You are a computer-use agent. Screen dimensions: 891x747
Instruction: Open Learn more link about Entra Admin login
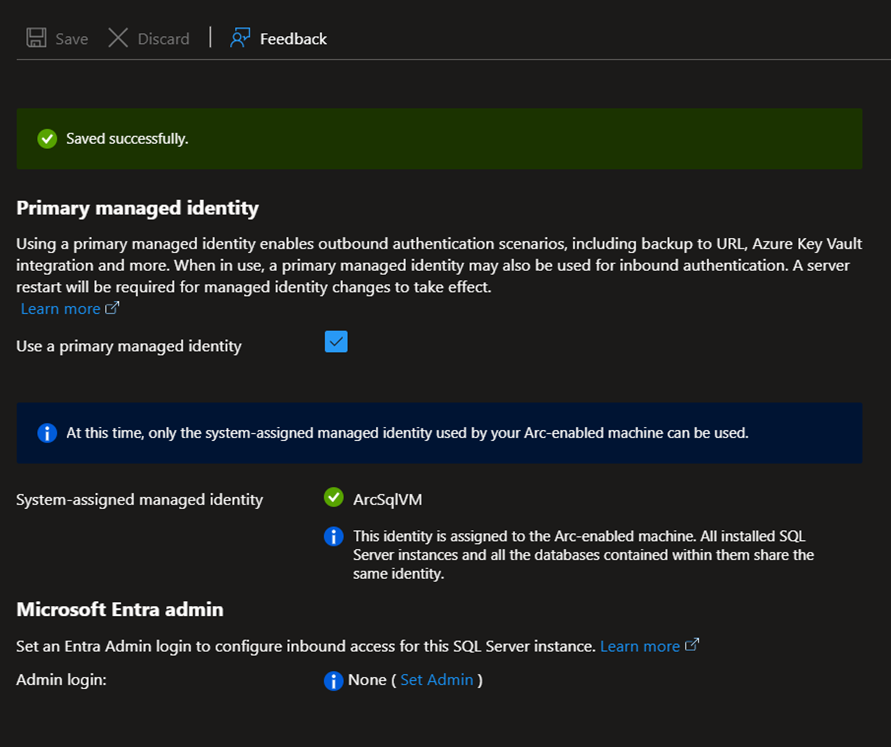pyautogui.click(x=639, y=646)
